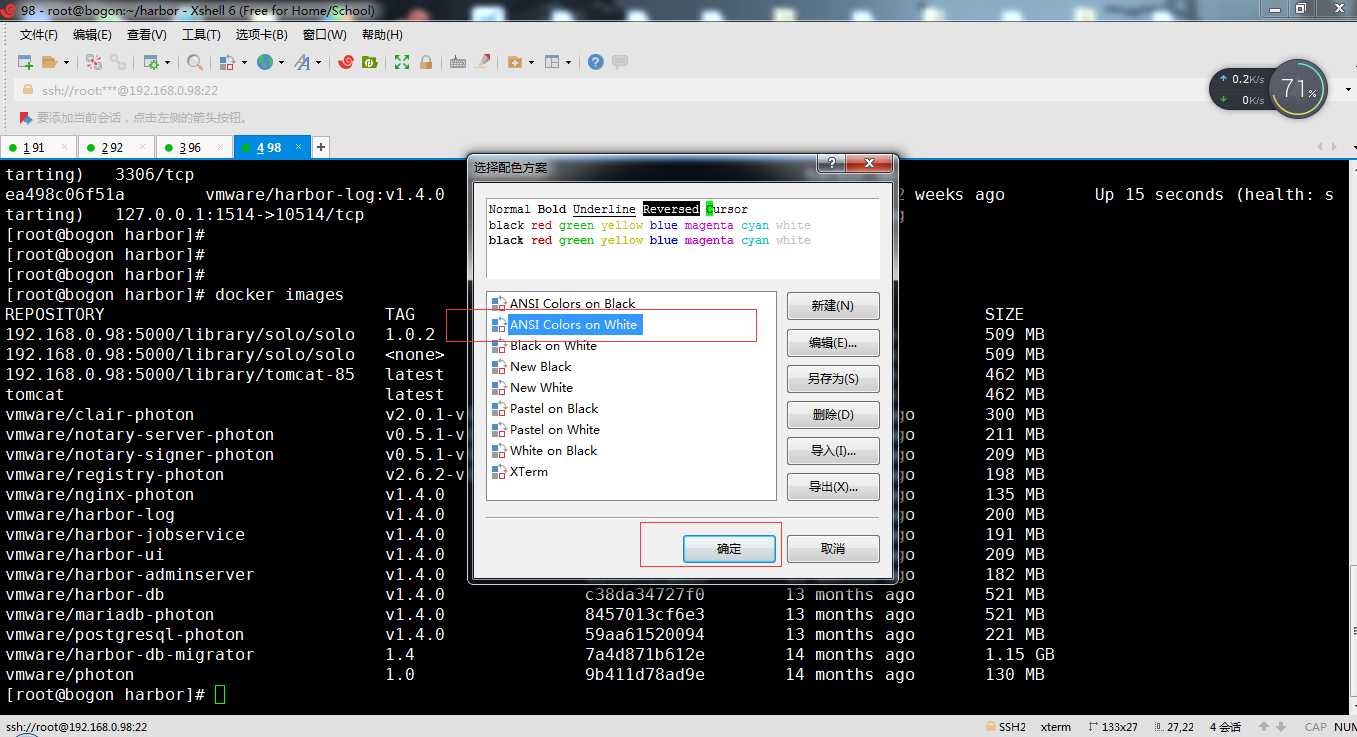The width and height of the screenshot is (1357, 737).
Task: Click the new folder toolbar icon
Action: 515,62
